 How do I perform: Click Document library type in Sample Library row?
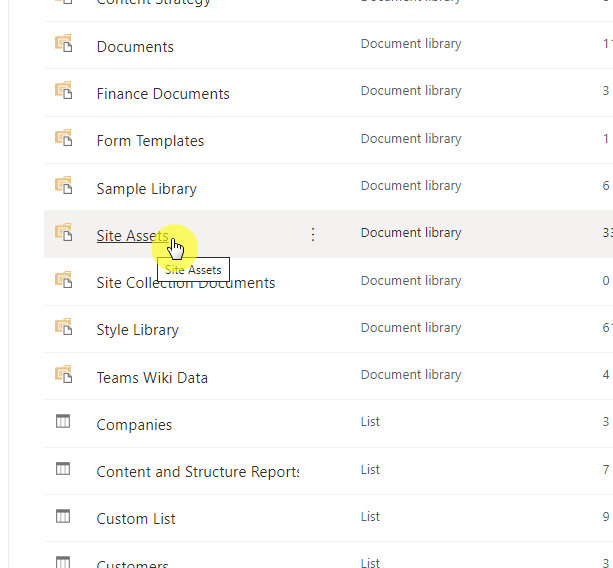[x=411, y=186]
